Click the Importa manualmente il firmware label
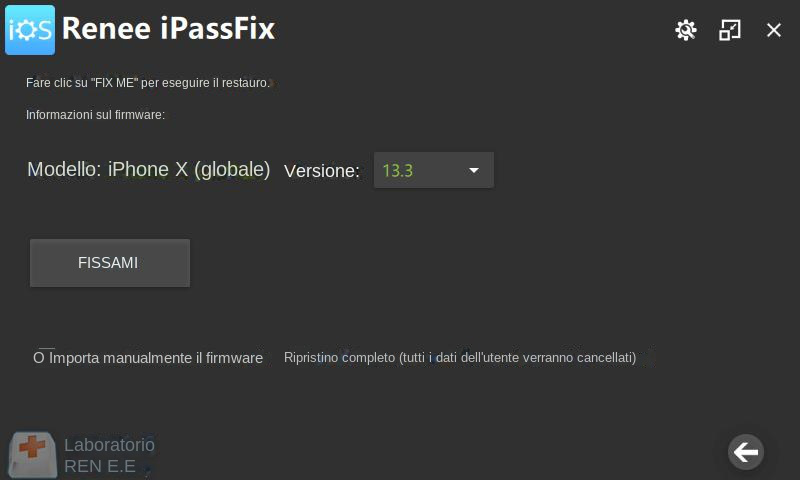Viewport: 800px width, 480px height. [156, 358]
